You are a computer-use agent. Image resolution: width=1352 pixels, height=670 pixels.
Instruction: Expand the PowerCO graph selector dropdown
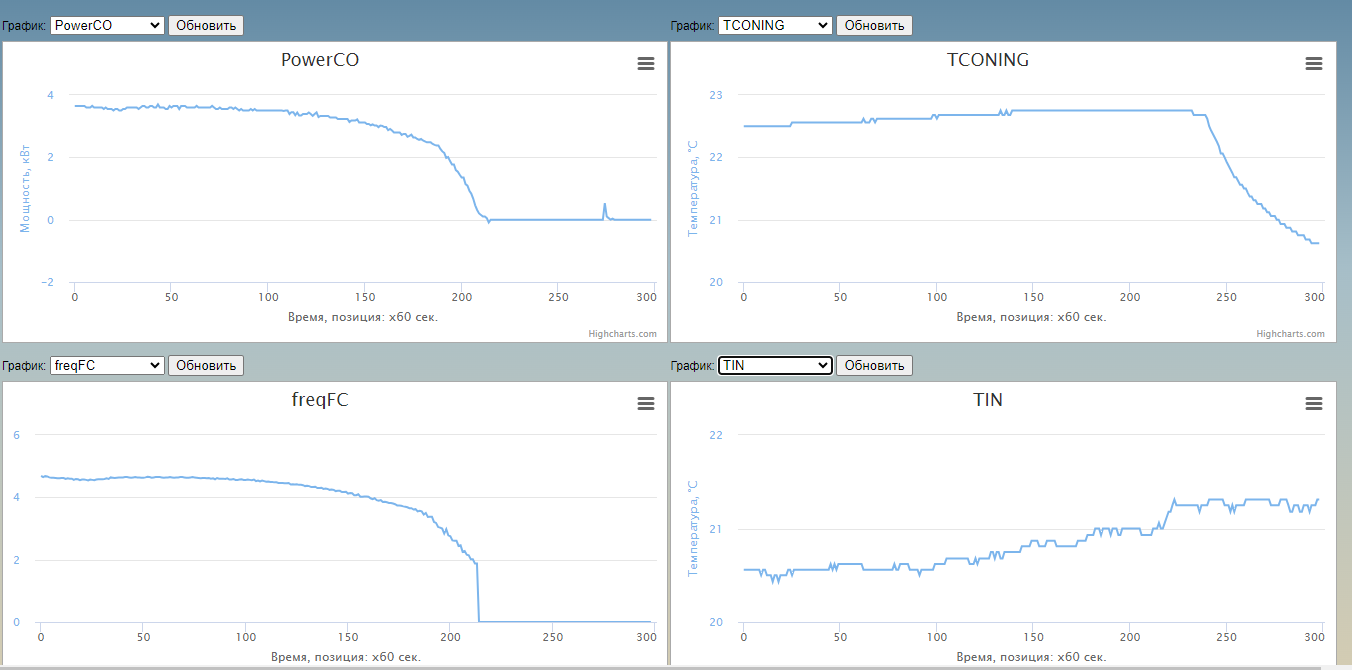pos(107,25)
